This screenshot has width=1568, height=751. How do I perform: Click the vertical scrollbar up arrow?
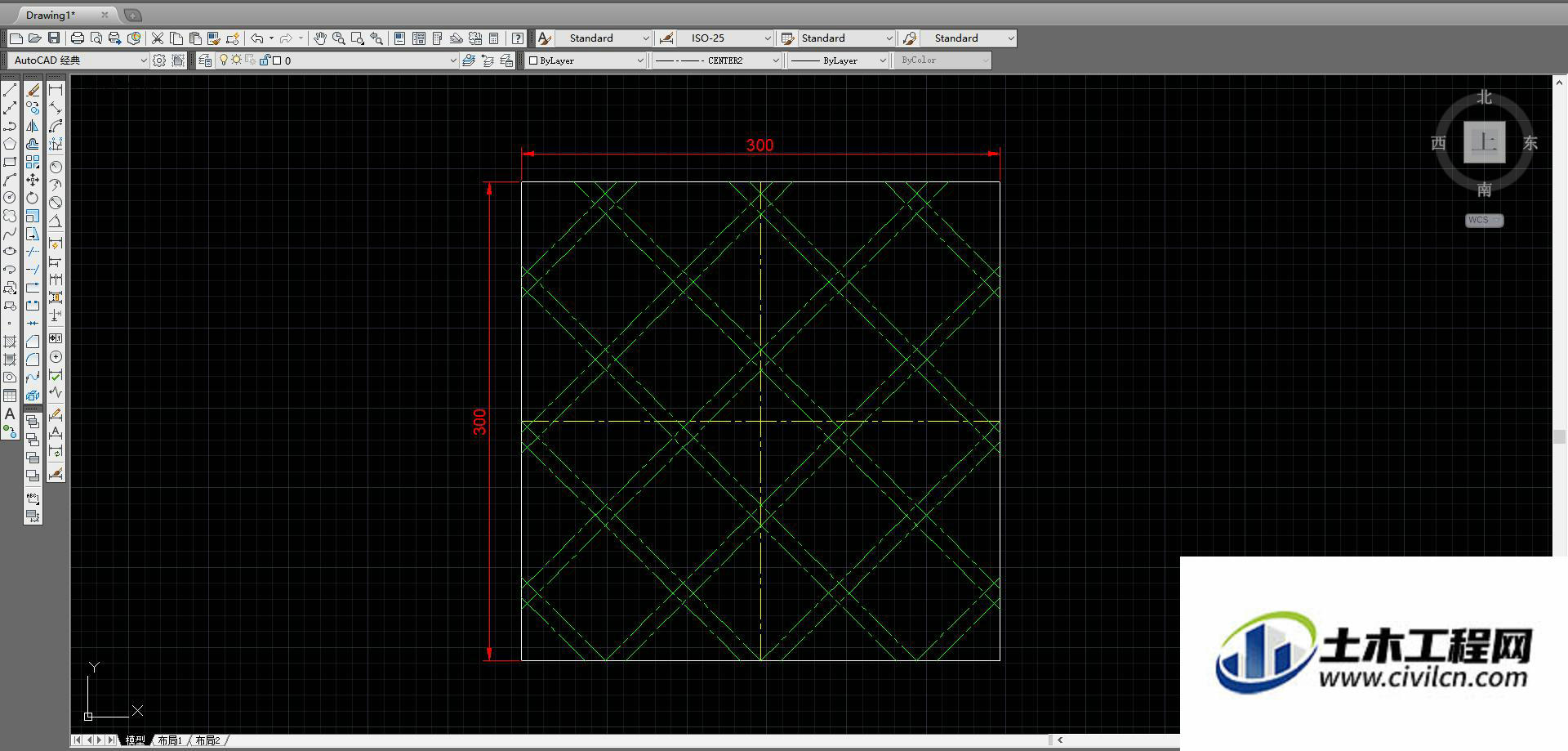1560,82
